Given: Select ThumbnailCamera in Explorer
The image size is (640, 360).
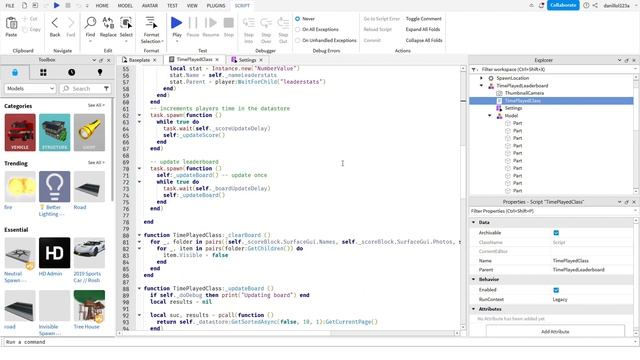Looking at the screenshot, I should pos(524,93).
